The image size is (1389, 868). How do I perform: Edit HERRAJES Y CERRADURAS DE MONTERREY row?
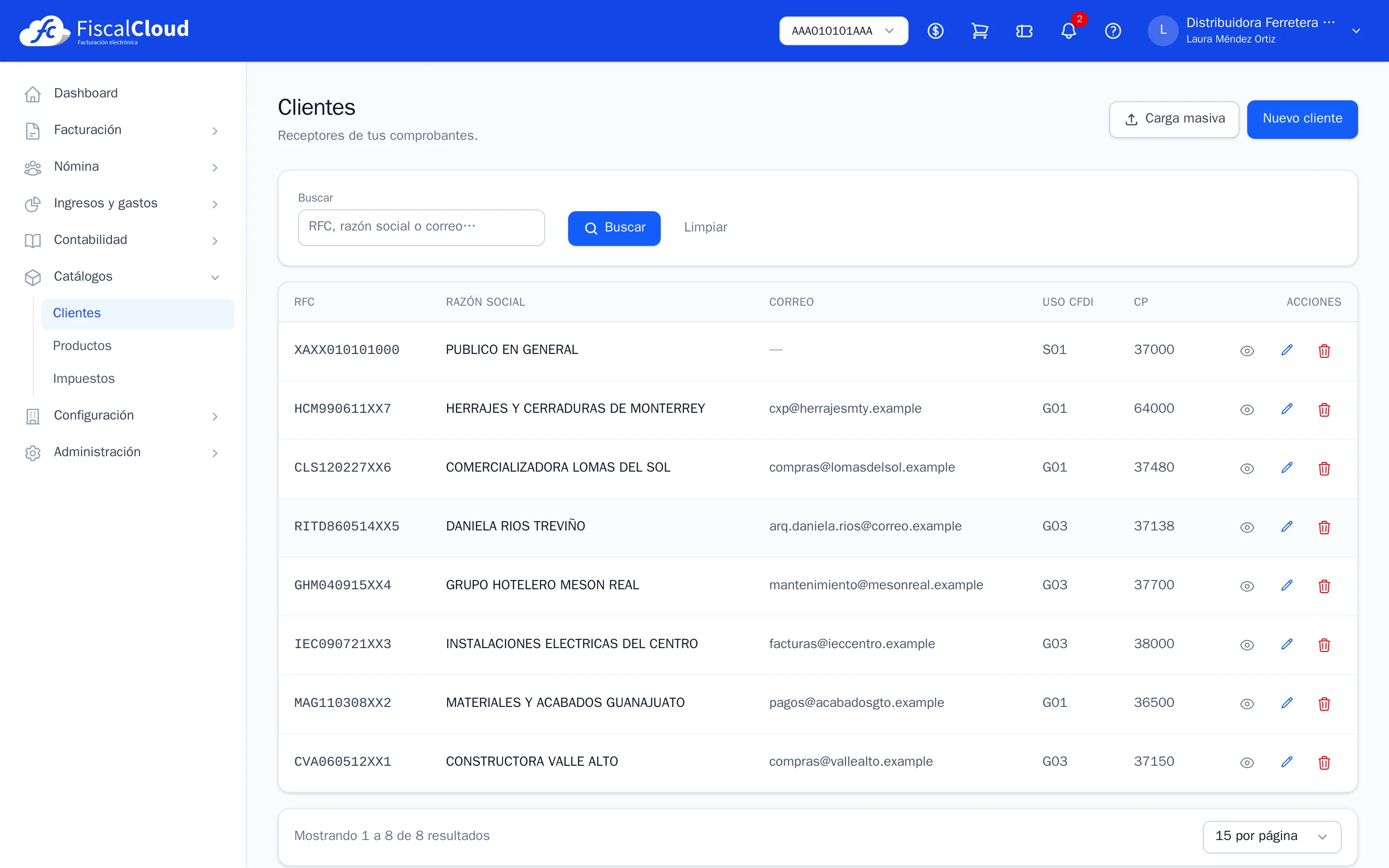[1287, 409]
